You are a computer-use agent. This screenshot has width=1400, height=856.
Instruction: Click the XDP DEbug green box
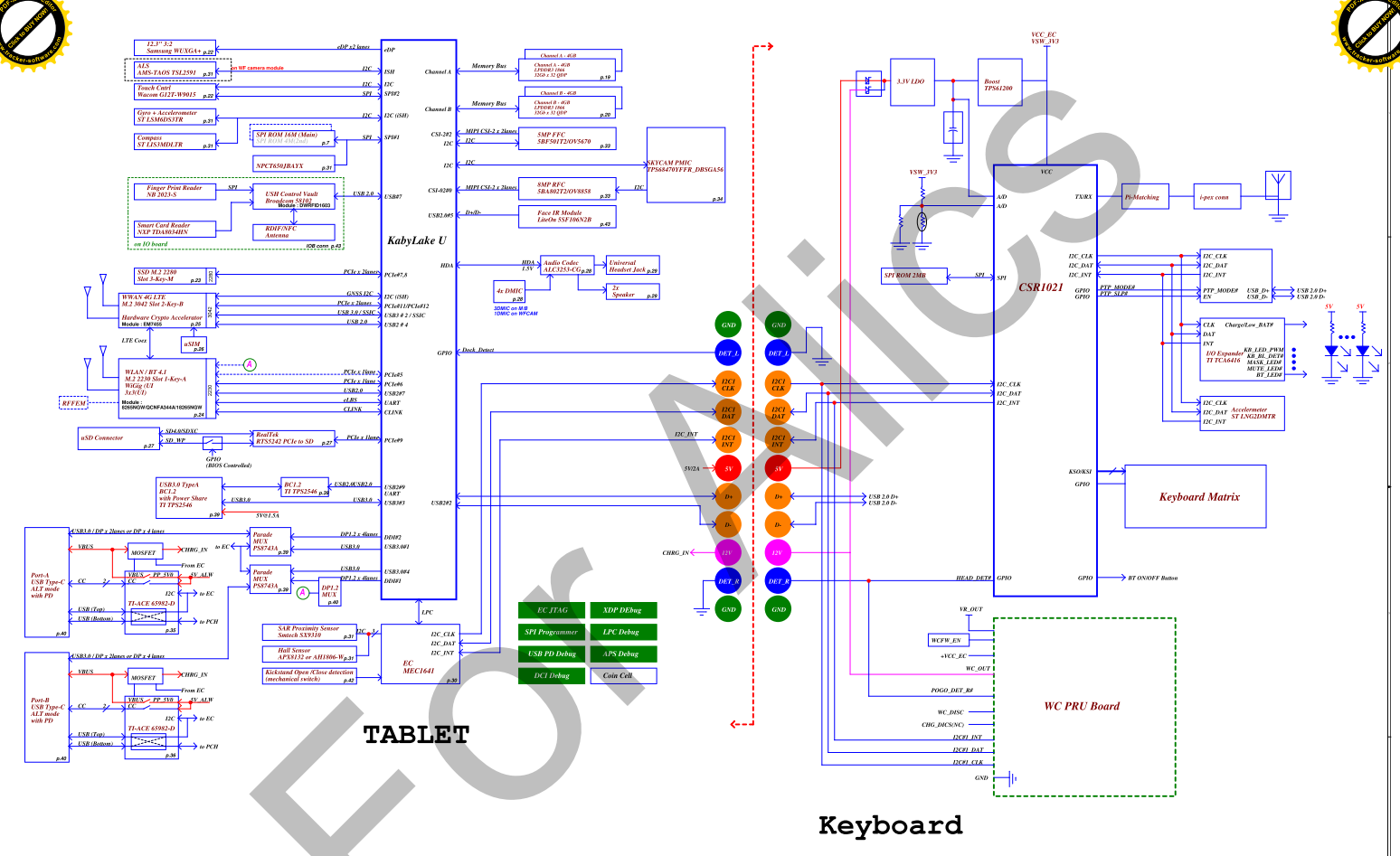(624, 610)
